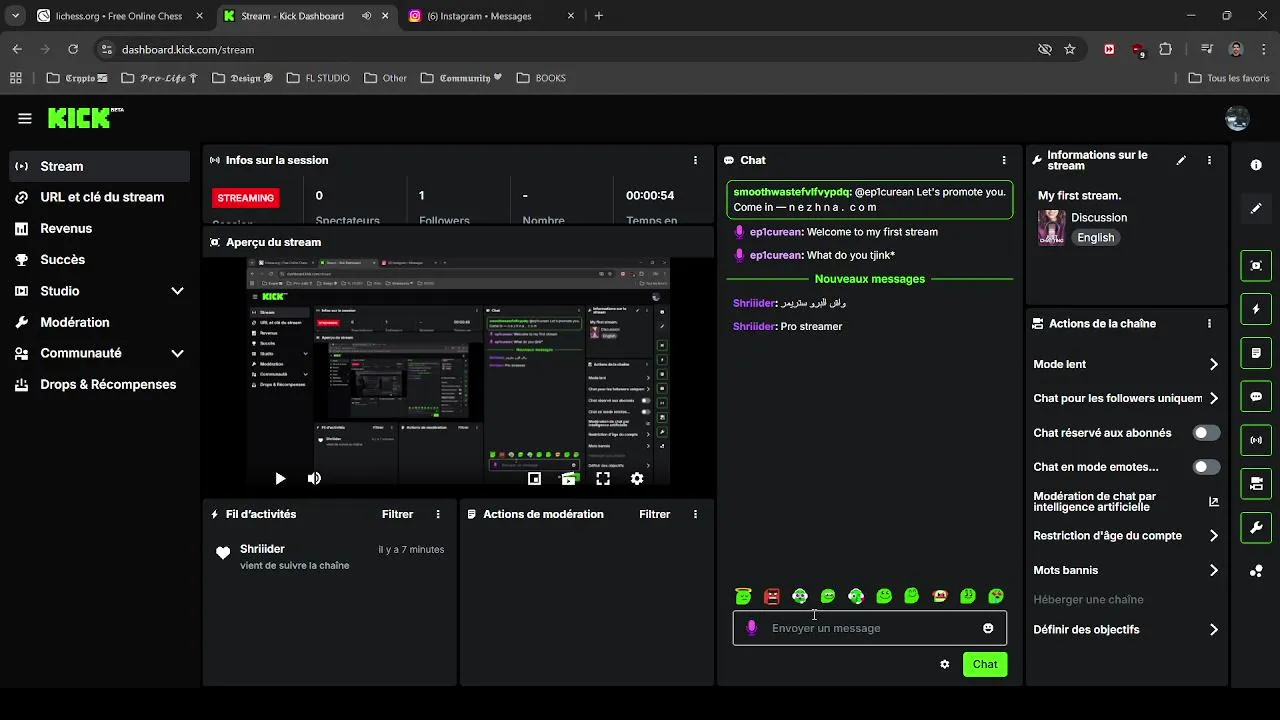Toggle Chat réservé aux abonnés switch
The width and height of the screenshot is (1280, 720).
point(1207,433)
